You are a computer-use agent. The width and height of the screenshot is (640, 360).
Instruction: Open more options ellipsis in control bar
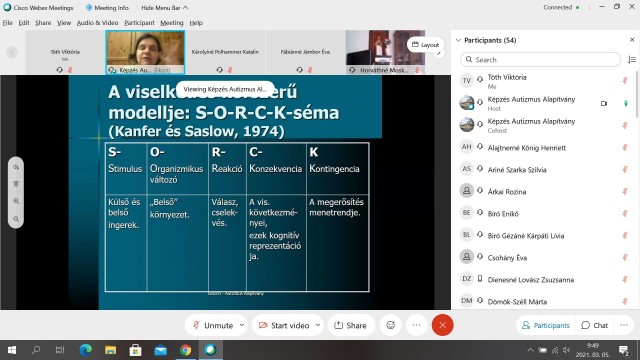[x=416, y=325]
